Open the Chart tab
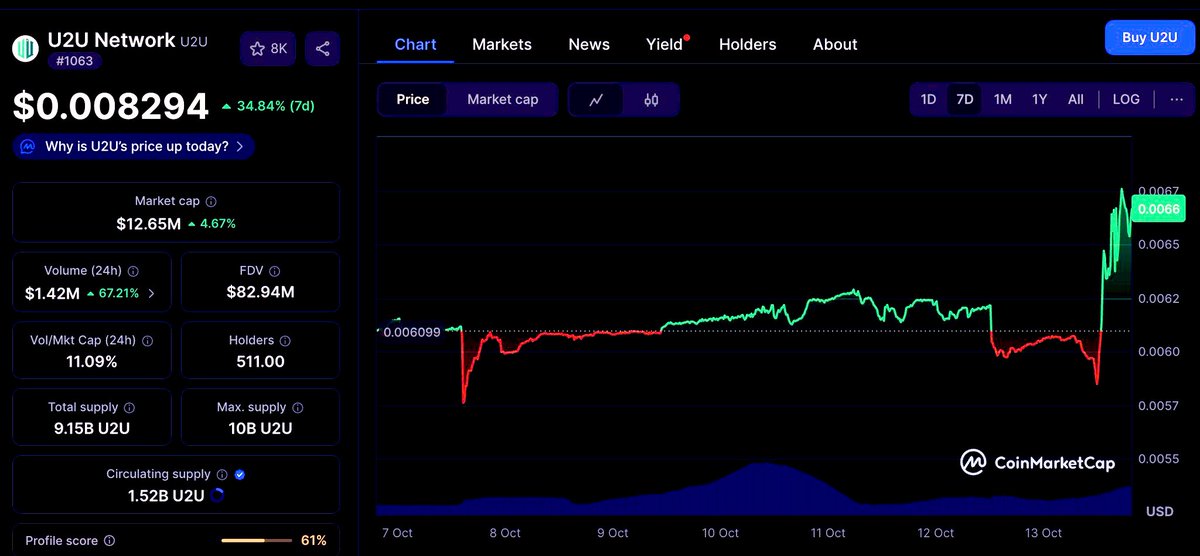 (416, 44)
